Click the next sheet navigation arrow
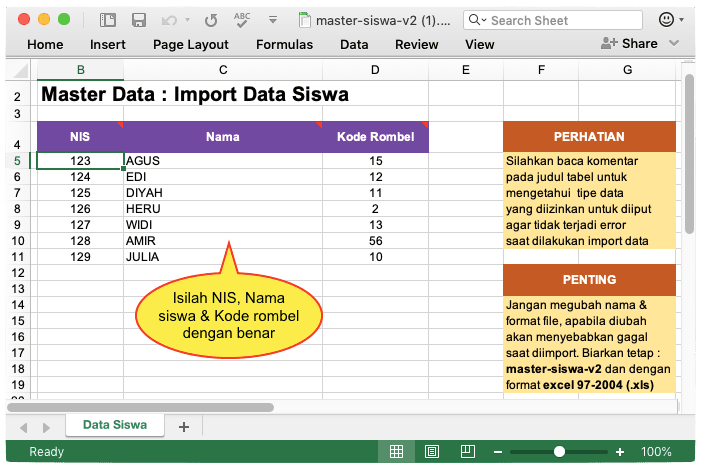 (x=46, y=428)
